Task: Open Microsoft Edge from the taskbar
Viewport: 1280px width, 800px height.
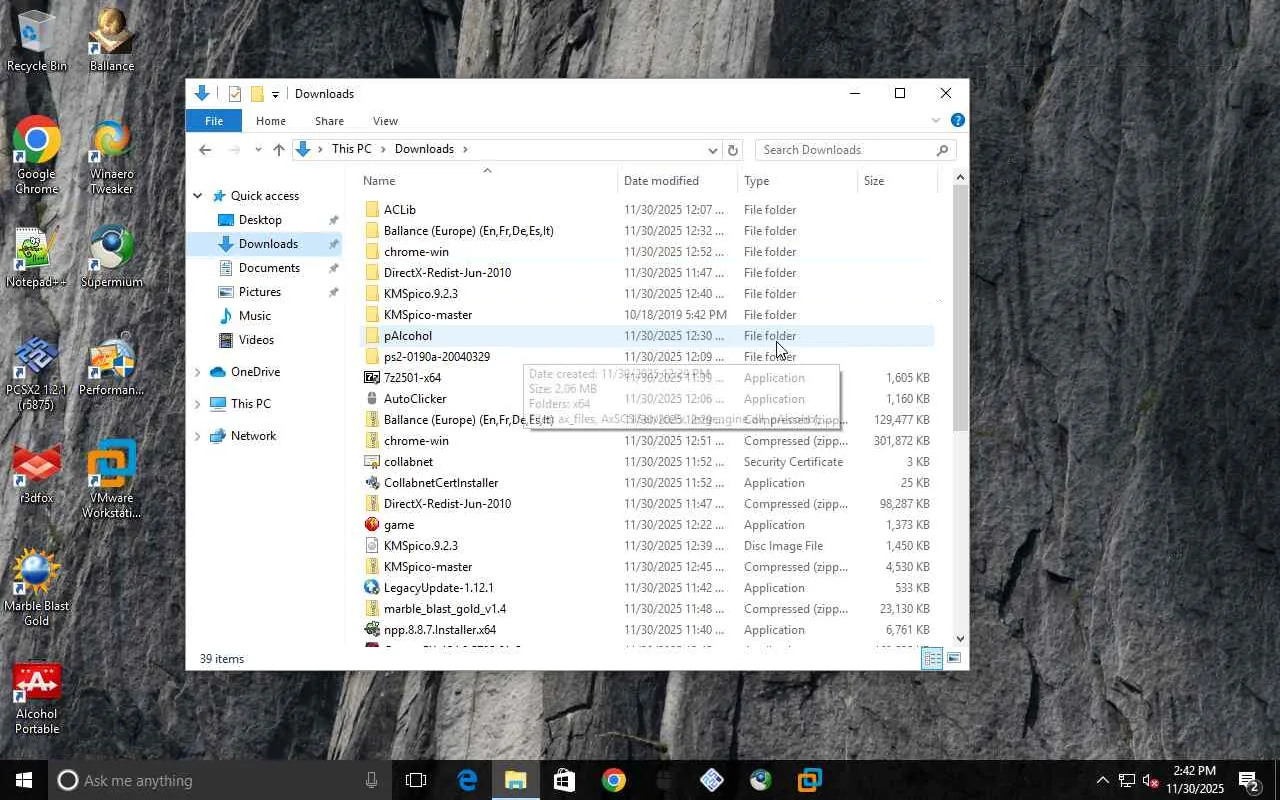Action: click(467, 780)
